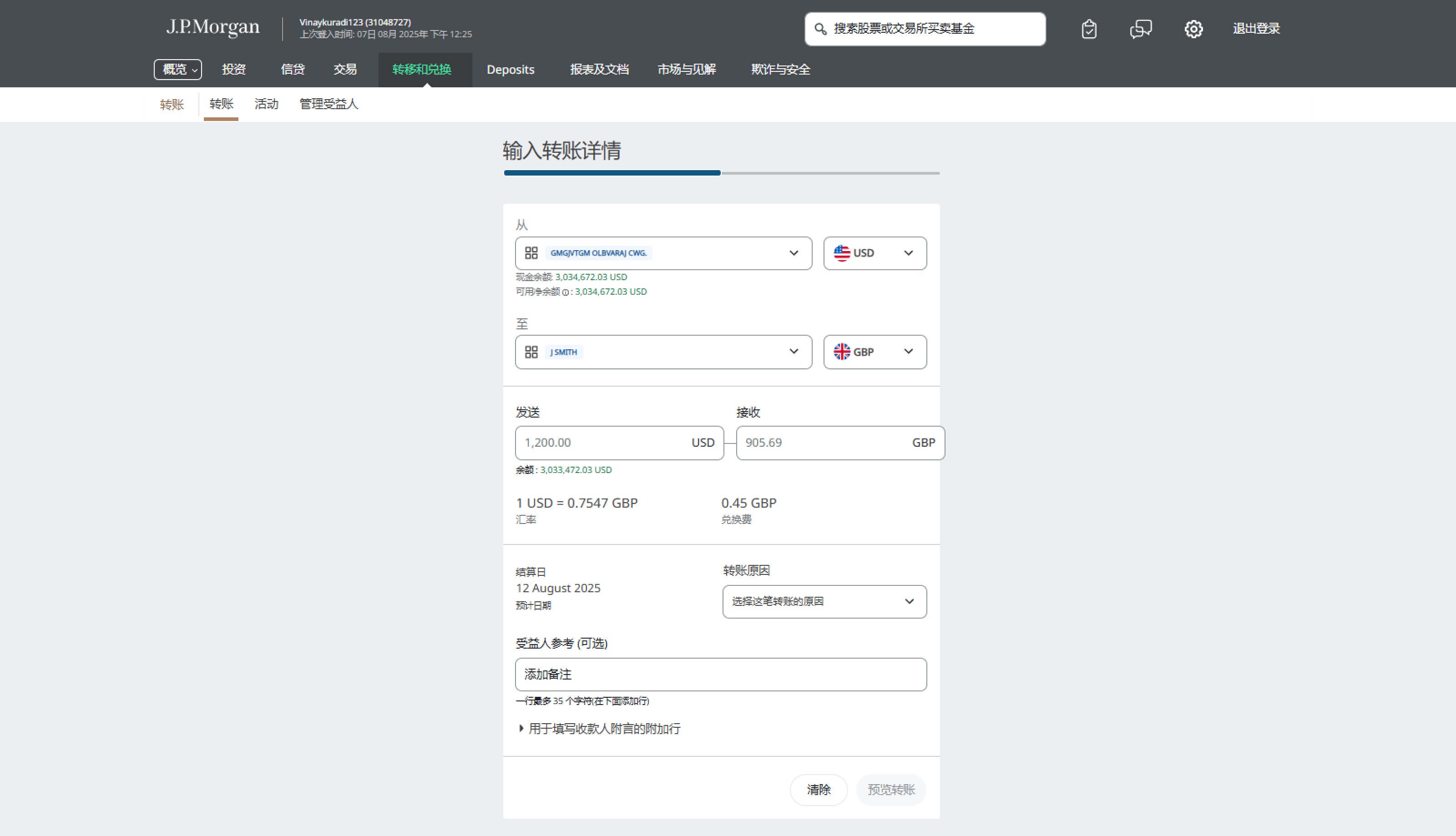
Task: Click grid icon beside J SMITH account
Action: tap(531, 352)
